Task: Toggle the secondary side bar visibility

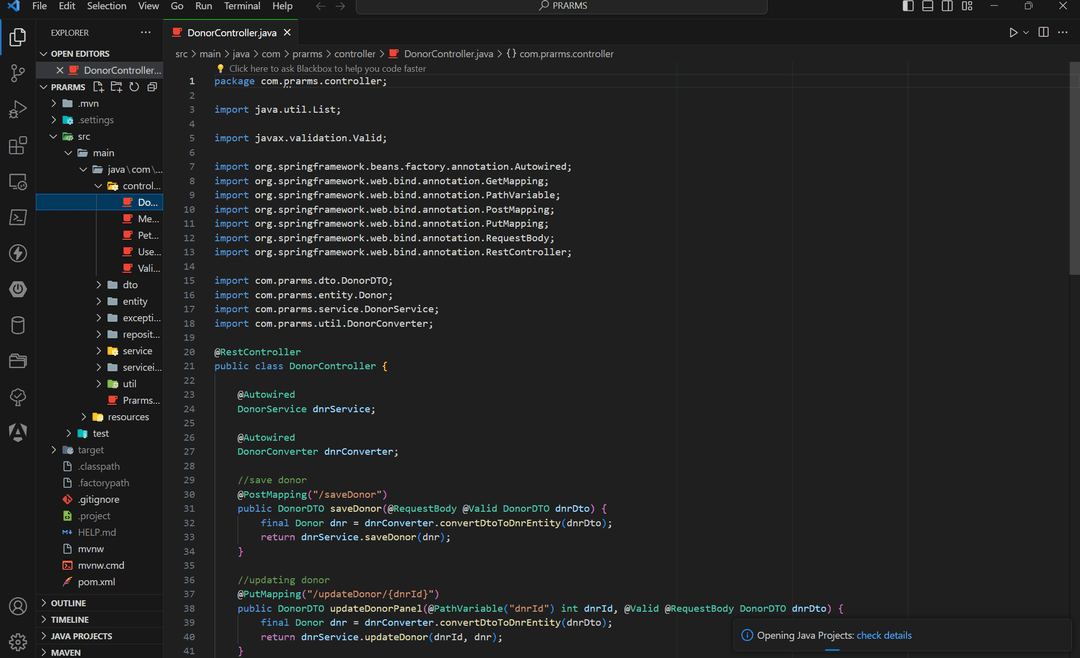Action: click(x=948, y=6)
